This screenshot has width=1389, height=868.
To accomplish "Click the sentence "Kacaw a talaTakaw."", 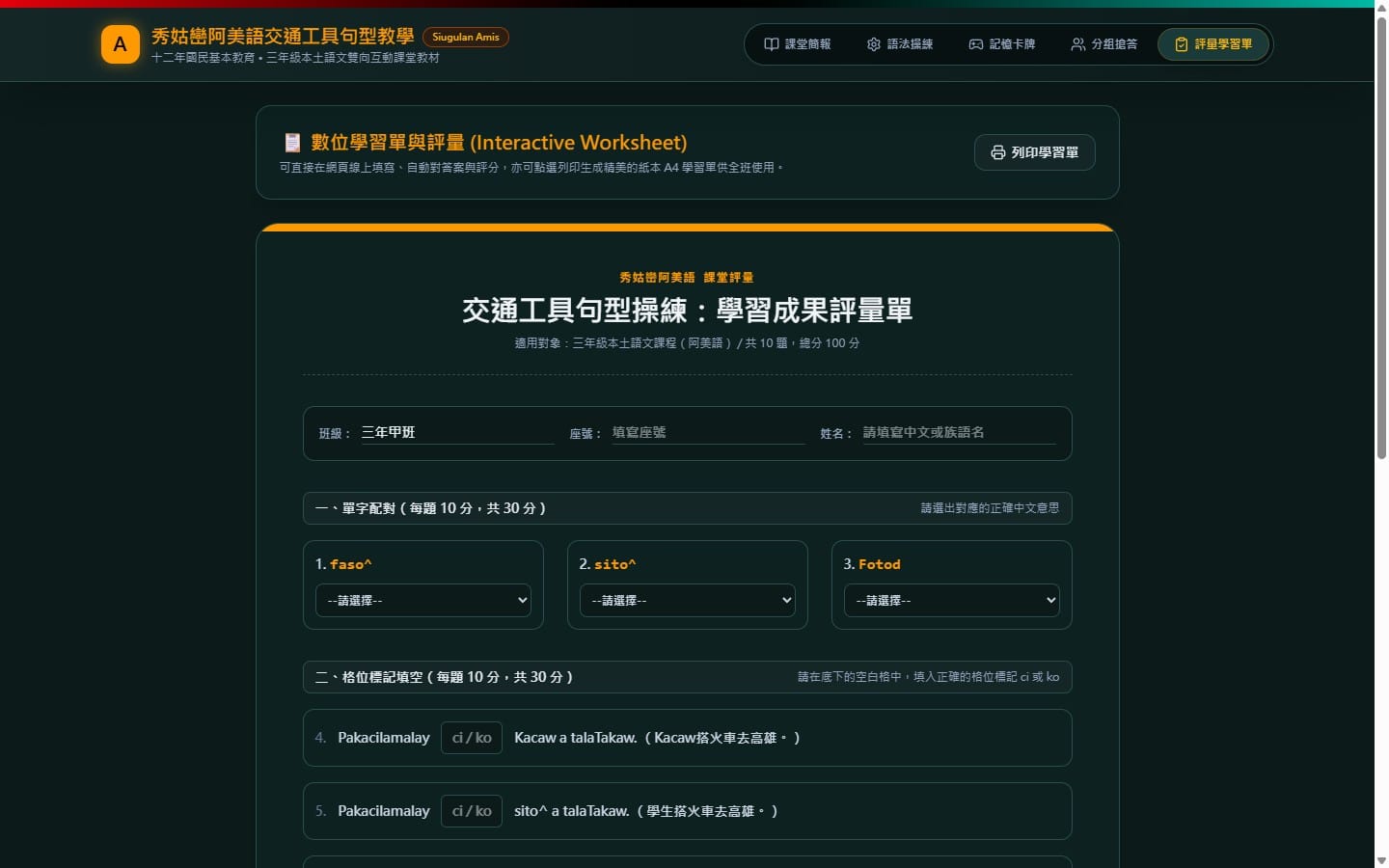I will coord(576,738).
